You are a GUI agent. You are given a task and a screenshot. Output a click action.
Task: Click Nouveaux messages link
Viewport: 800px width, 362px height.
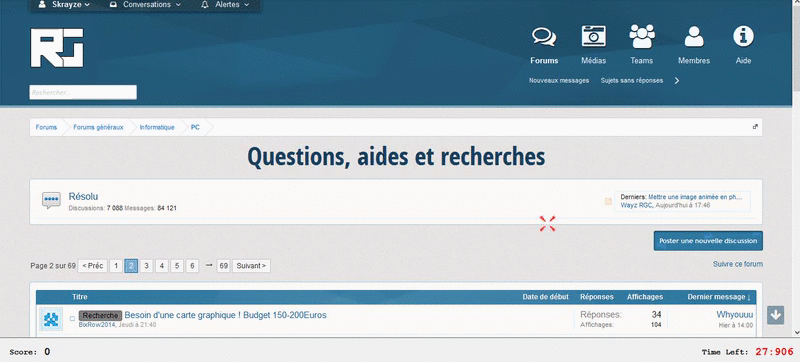click(x=559, y=81)
